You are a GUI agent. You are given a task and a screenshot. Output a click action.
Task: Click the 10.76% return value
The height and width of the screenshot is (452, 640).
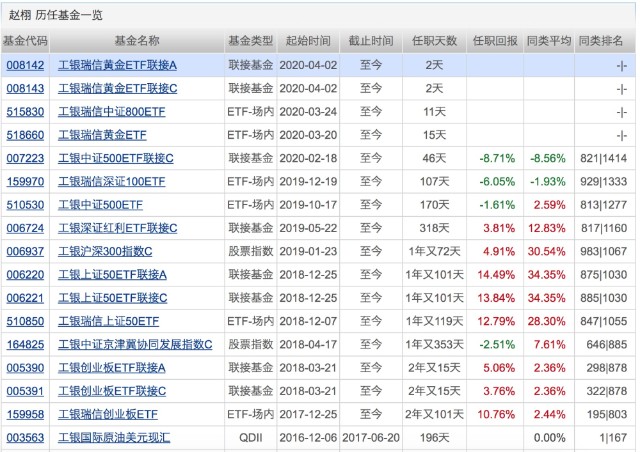click(x=496, y=414)
